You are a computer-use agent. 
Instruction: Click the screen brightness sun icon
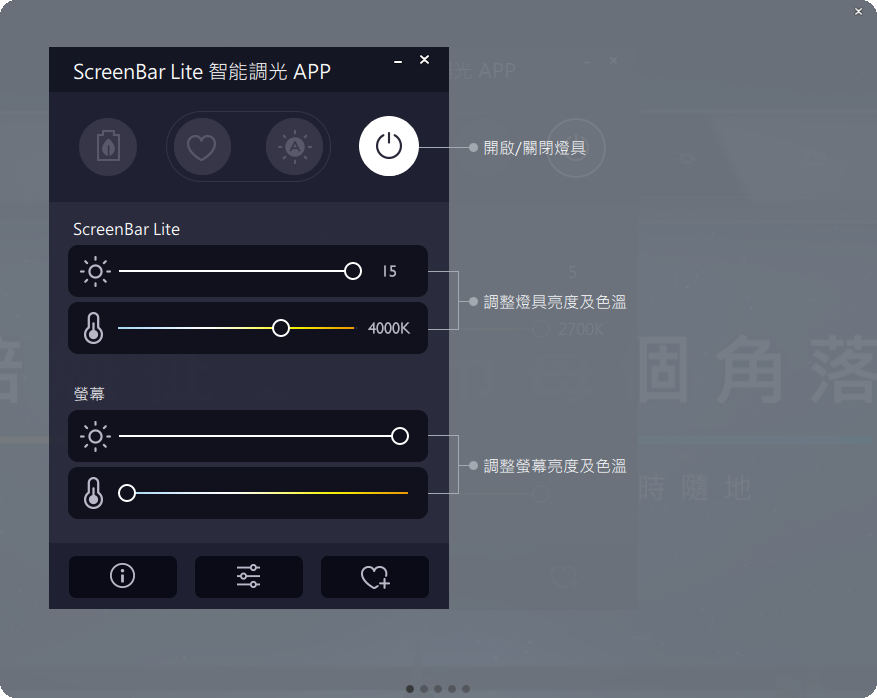point(95,436)
